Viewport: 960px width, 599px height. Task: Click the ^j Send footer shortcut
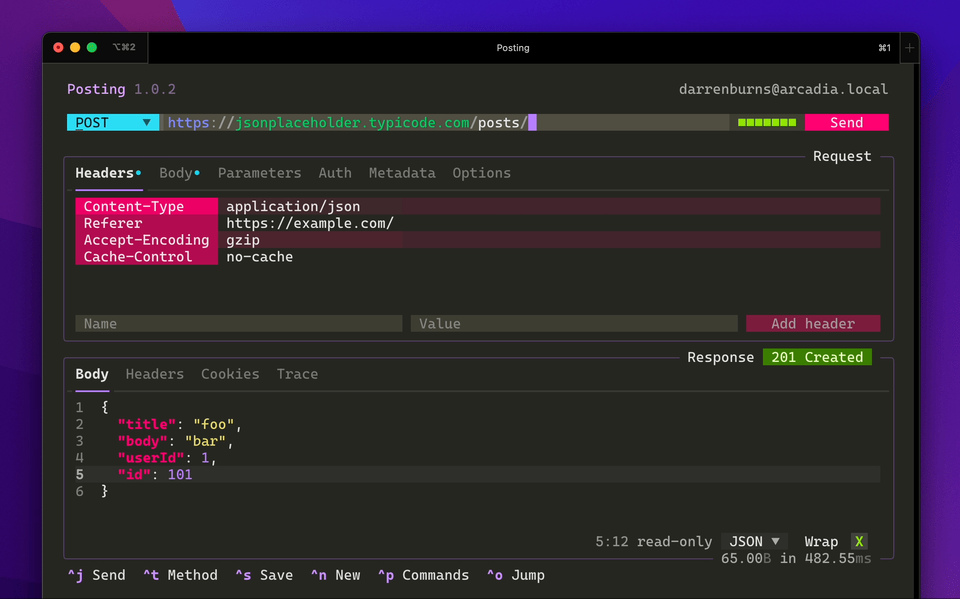point(97,575)
